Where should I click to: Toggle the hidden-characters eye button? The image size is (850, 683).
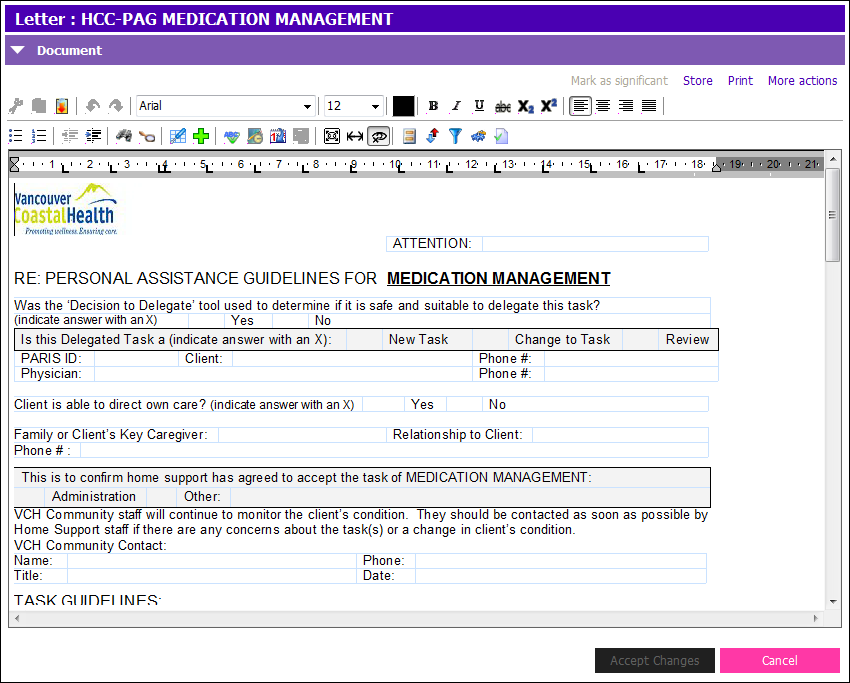point(378,136)
